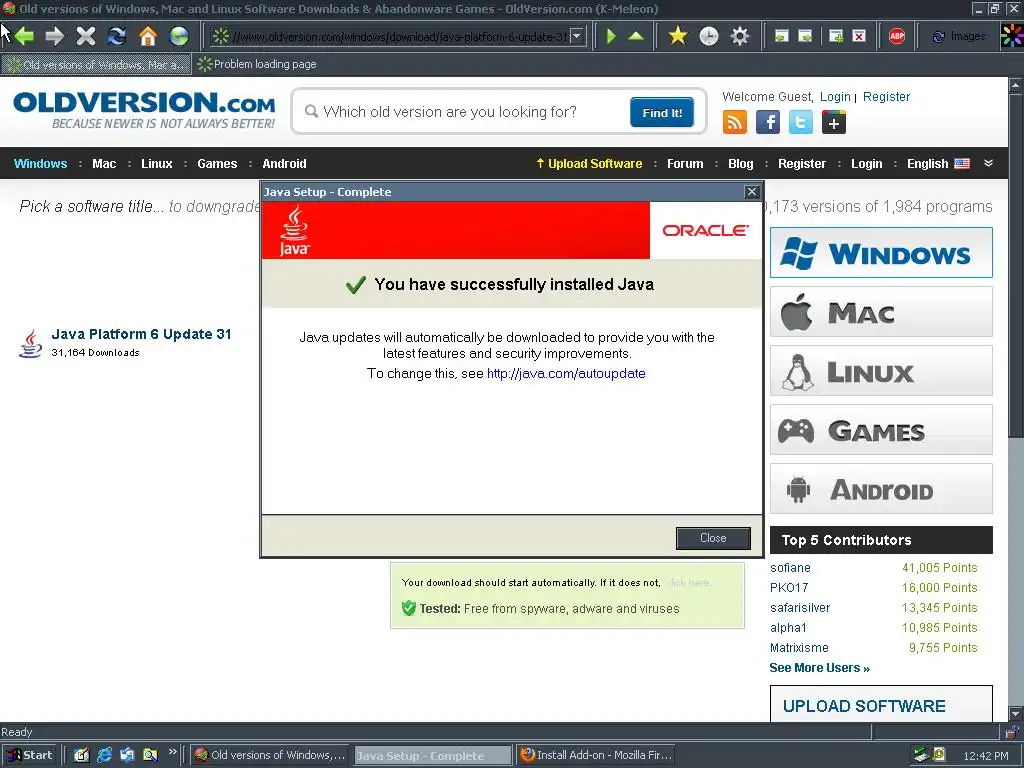Expand quick launch overflow chevron
The height and width of the screenshot is (768, 1024).
[x=172, y=752]
